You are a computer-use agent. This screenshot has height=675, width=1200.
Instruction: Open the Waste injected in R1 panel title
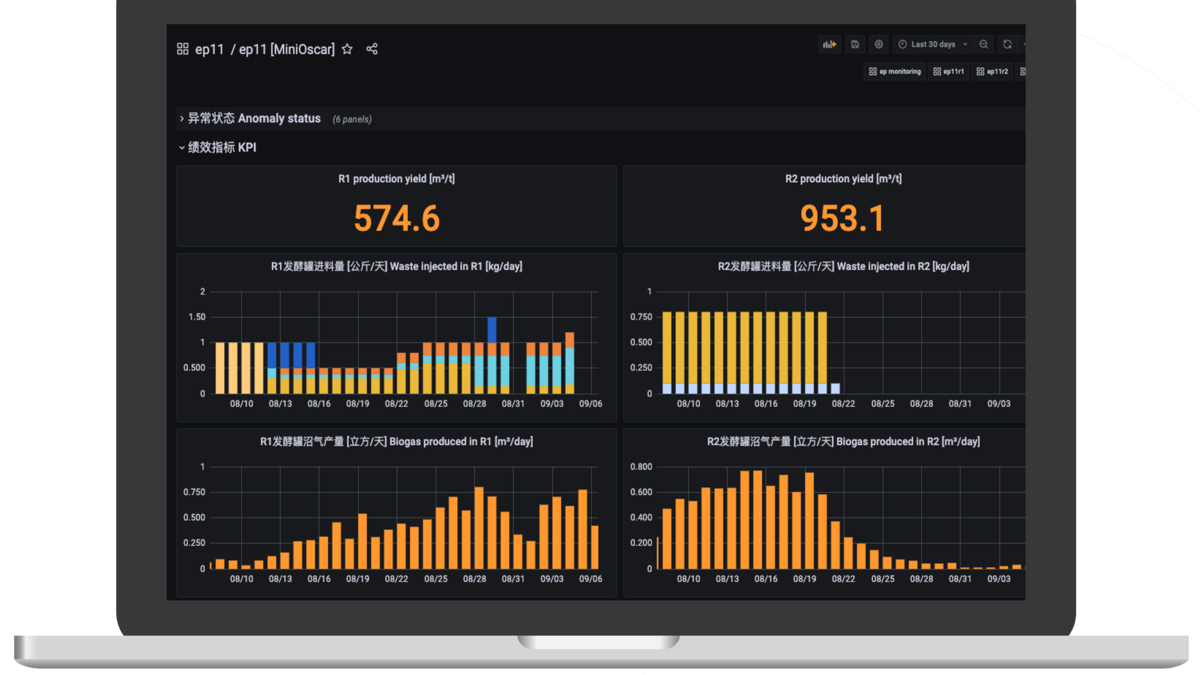[x=397, y=266]
